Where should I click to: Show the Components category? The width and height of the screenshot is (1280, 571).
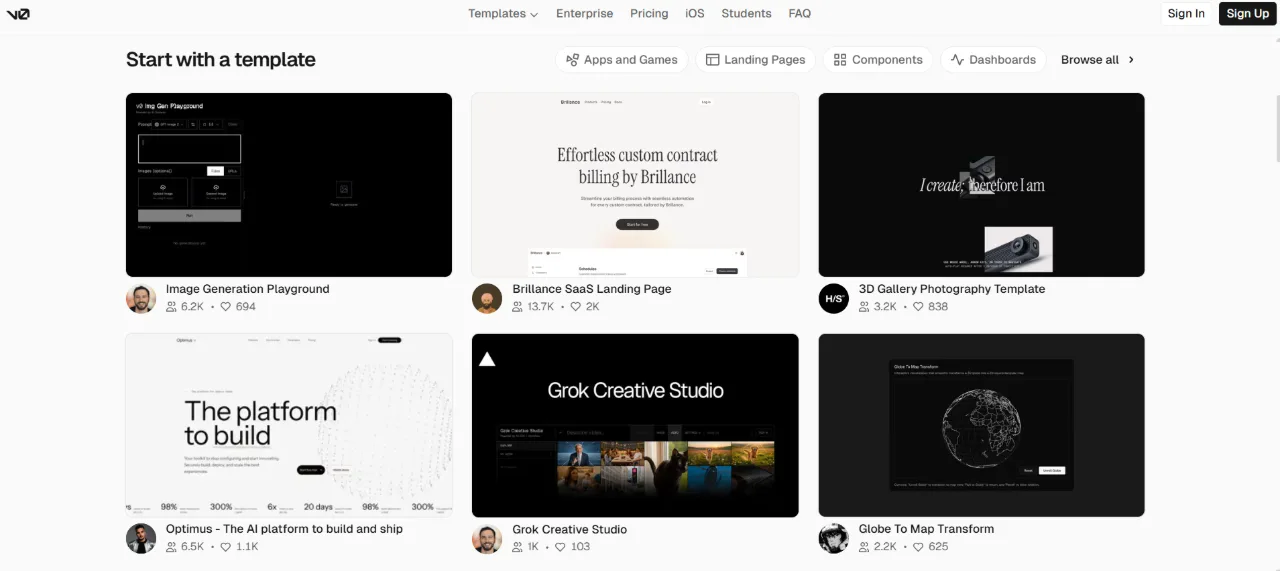pos(878,60)
